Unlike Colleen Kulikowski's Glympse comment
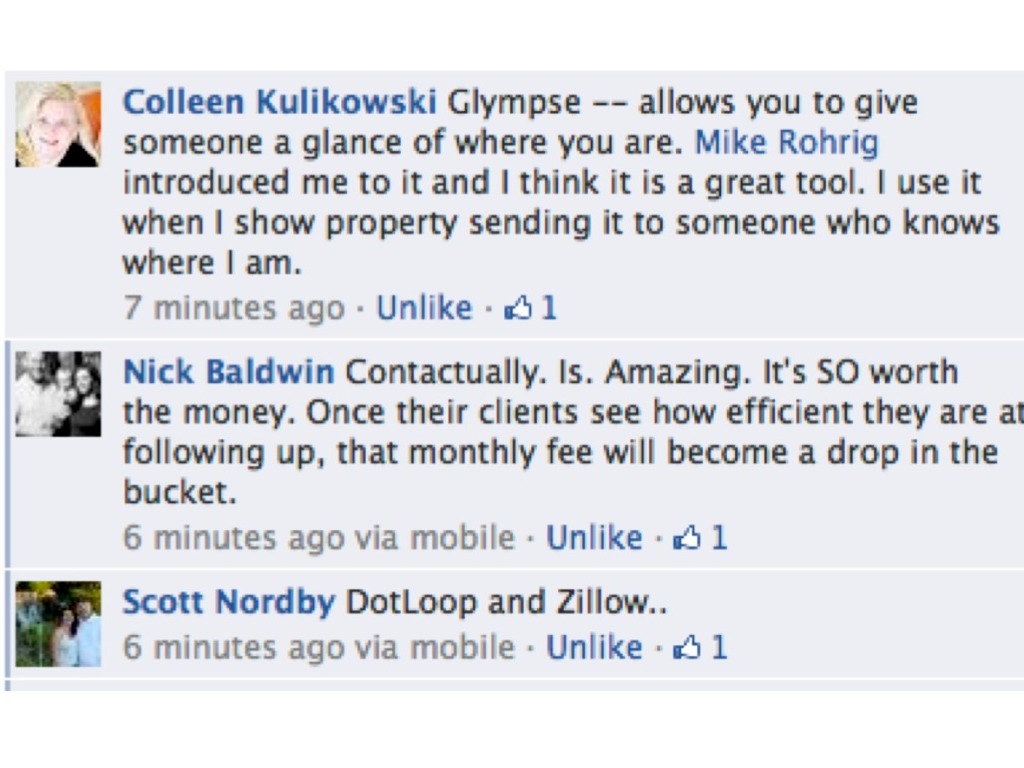1024x768 pixels. pyautogui.click(x=423, y=308)
